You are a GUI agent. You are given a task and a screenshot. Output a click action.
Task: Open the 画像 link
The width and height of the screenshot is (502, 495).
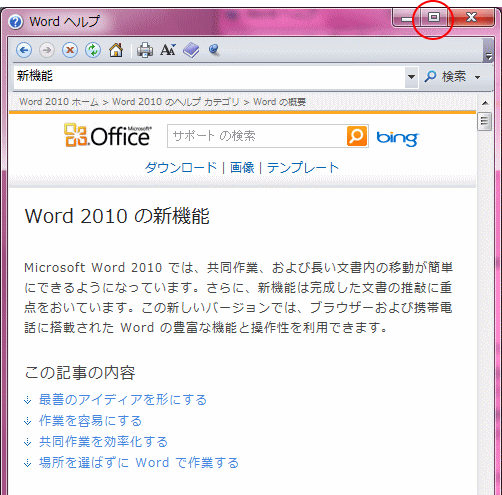[x=242, y=167]
